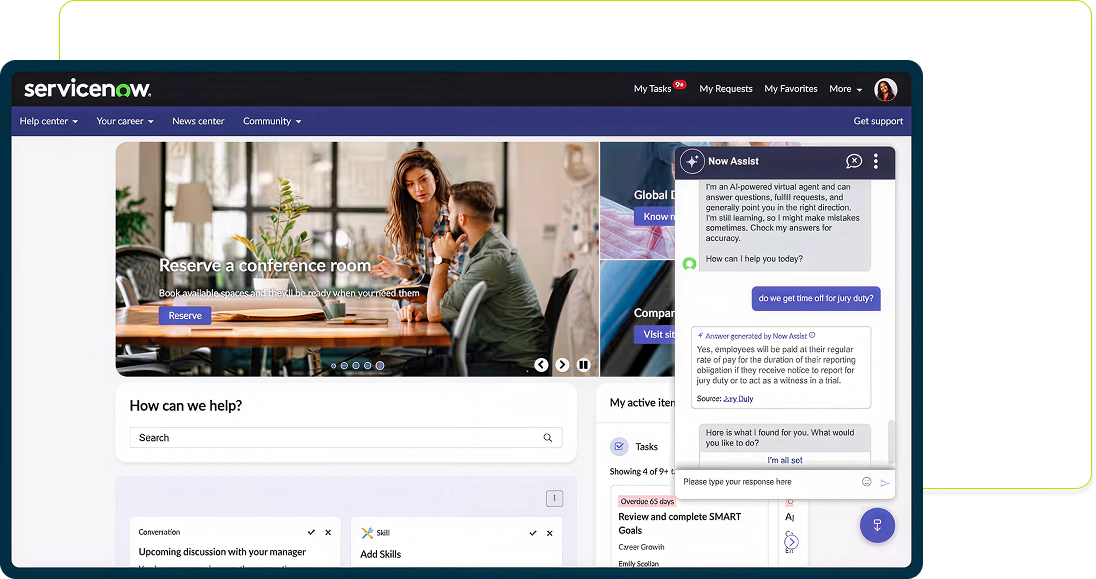Open the Jury Duty source link
The height and width of the screenshot is (579, 1096).
(738, 399)
